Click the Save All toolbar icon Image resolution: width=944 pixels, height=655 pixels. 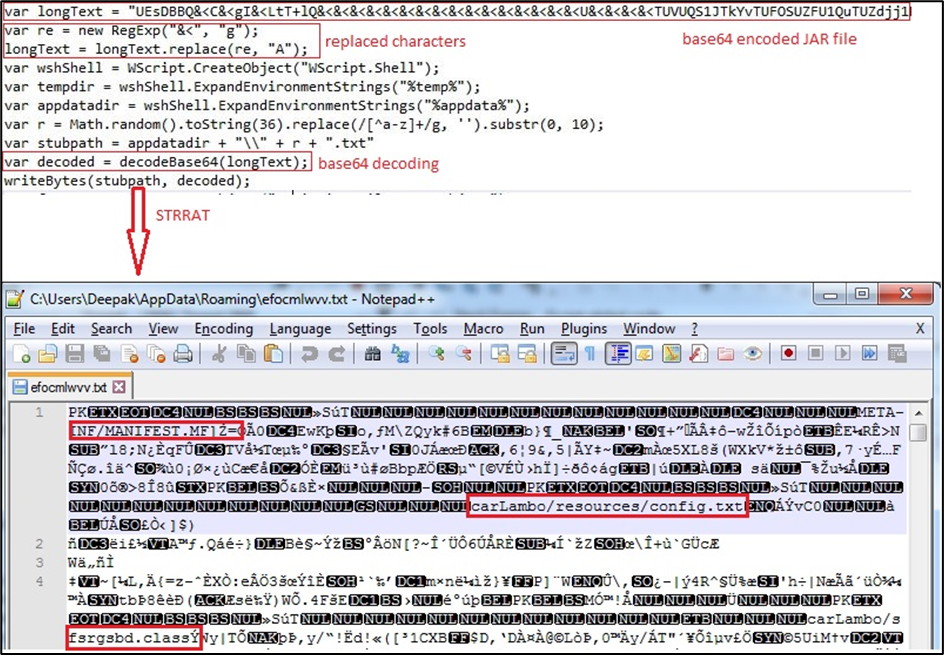[102, 353]
